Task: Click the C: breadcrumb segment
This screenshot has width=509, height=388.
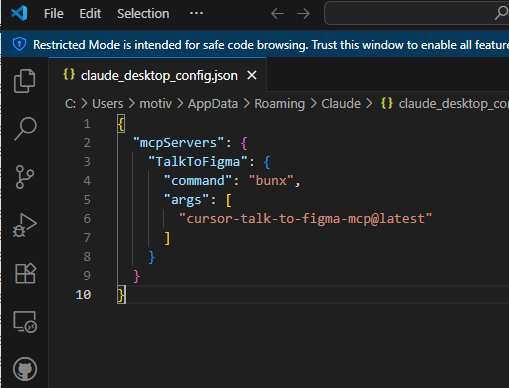Action: (x=70, y=104)
